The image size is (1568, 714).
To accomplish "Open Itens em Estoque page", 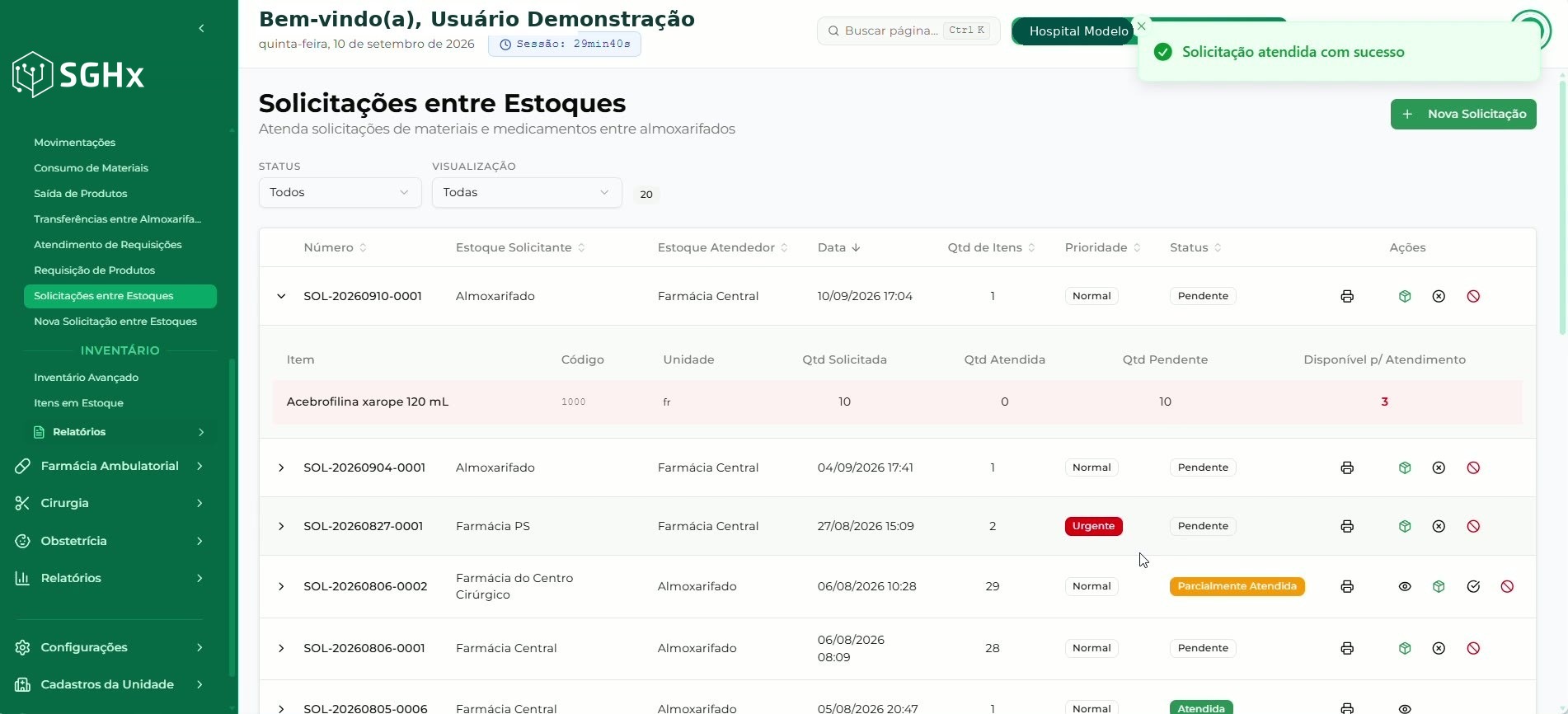I will point(78,403).
